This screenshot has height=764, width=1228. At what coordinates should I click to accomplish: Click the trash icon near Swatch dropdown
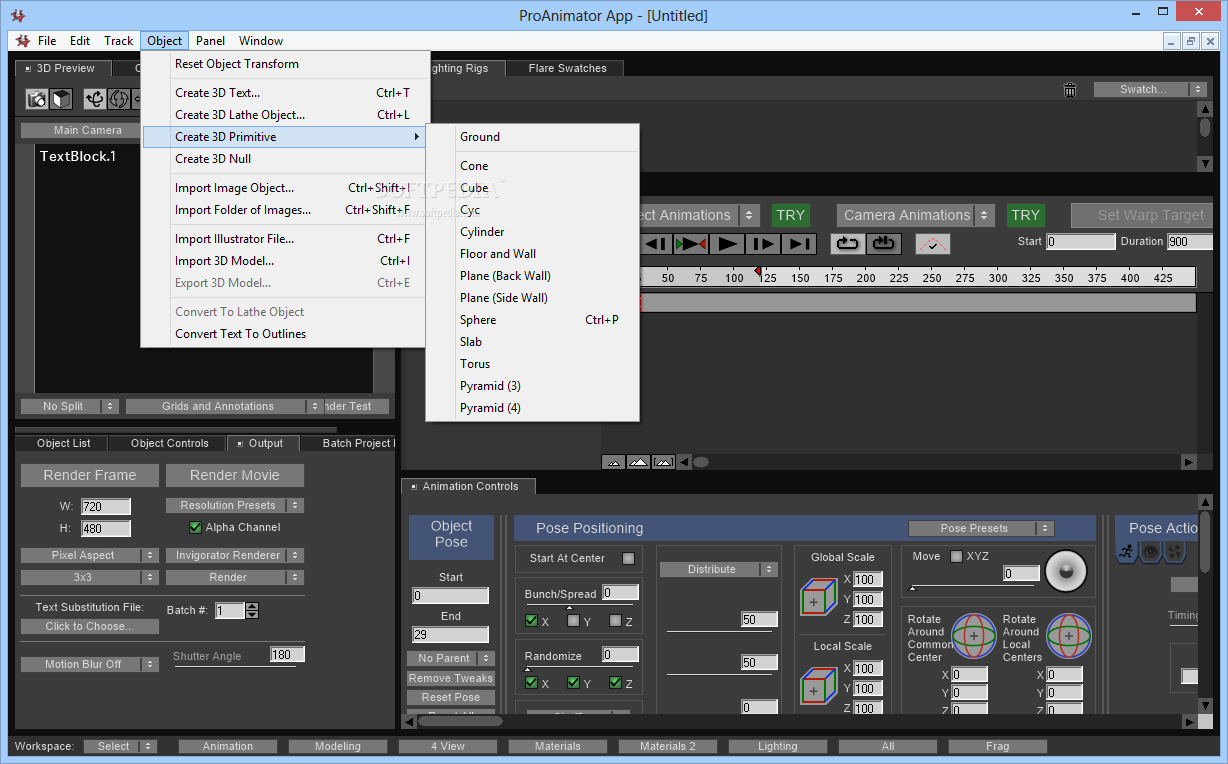coord(1070,90)
